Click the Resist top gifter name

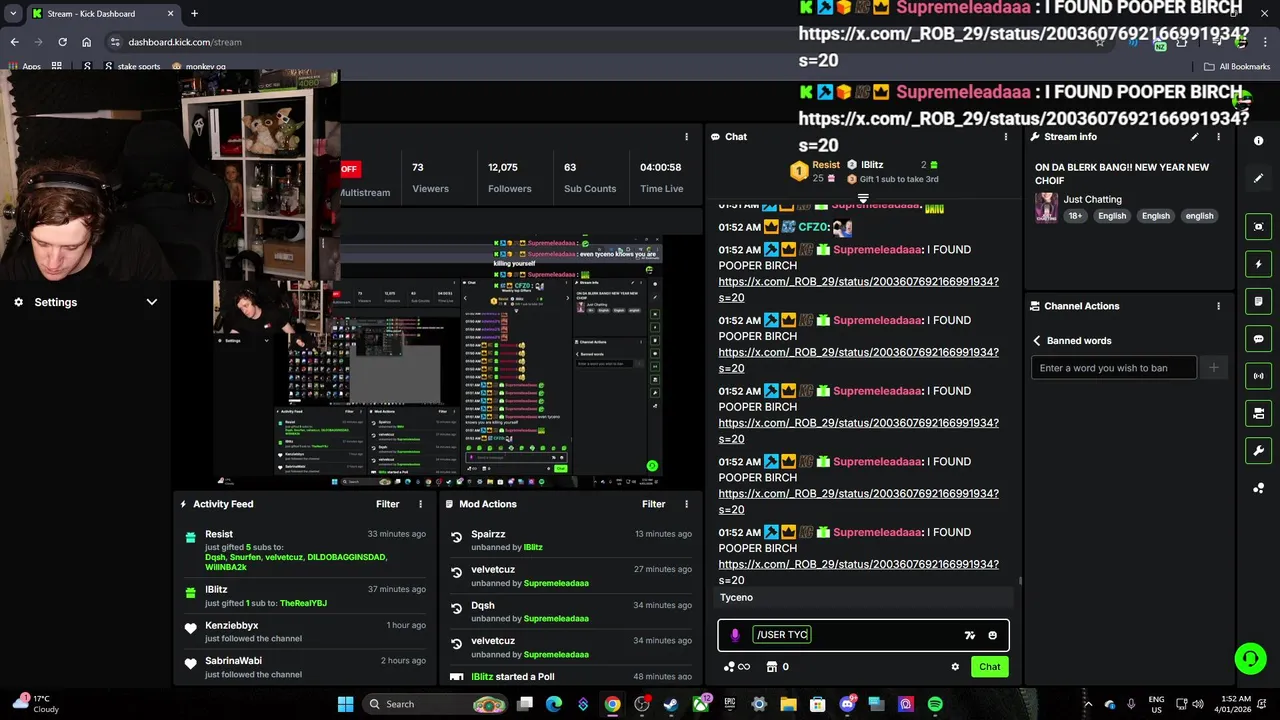tap(826, 165)
